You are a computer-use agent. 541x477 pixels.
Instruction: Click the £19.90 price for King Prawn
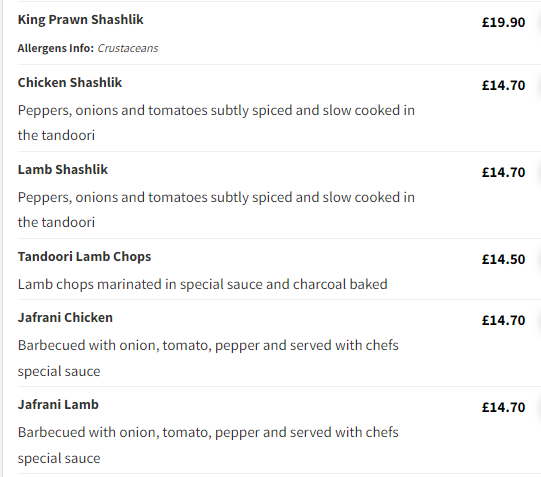coord(503,22)
